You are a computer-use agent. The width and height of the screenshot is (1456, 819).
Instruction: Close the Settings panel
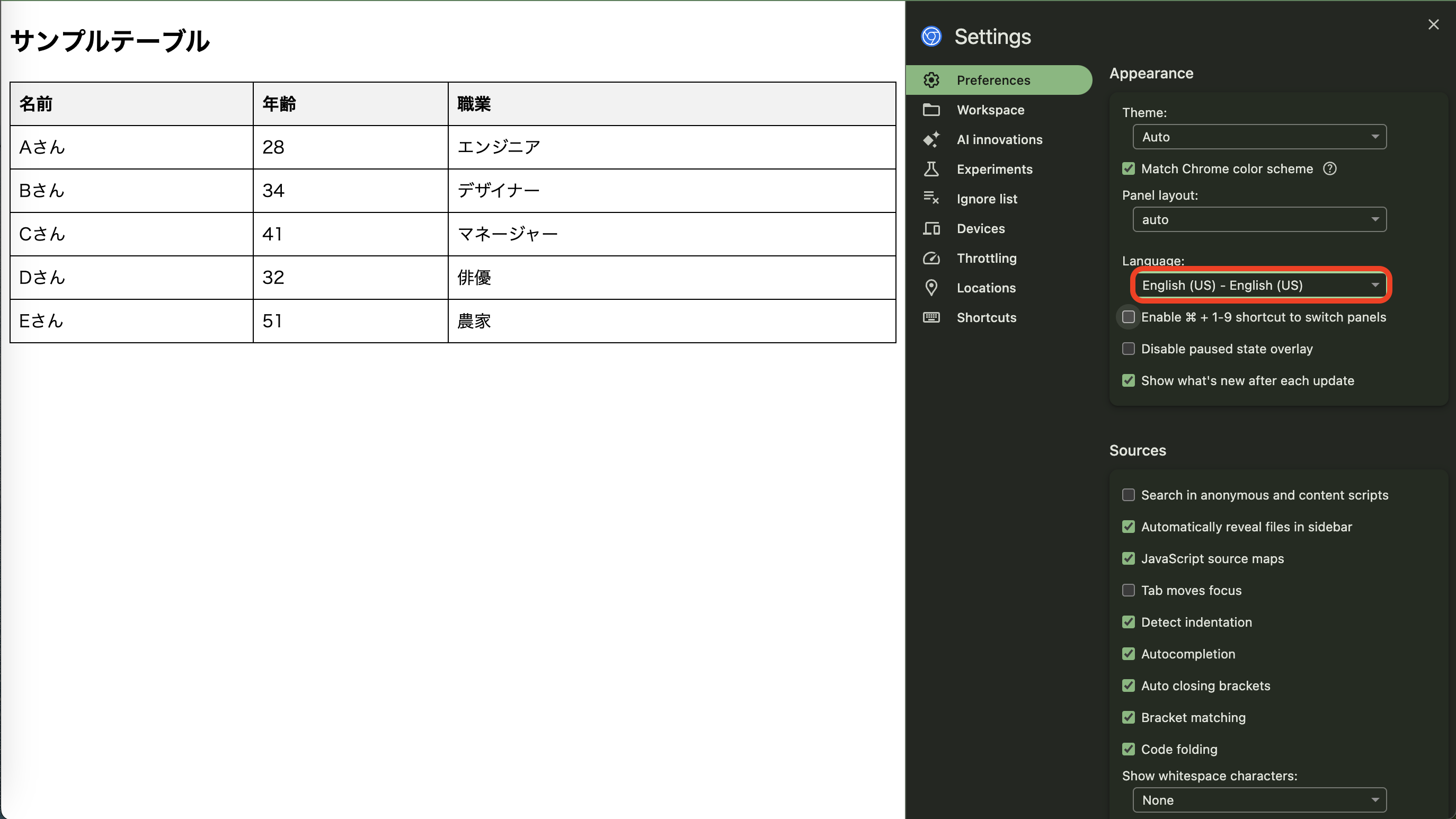[1433, 24]
